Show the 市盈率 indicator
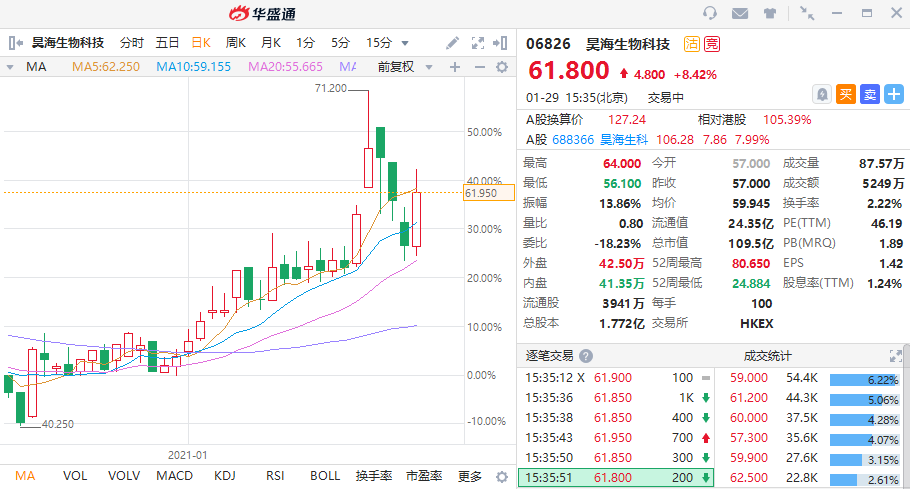This screenshot has width=910, height=489. 424,476
